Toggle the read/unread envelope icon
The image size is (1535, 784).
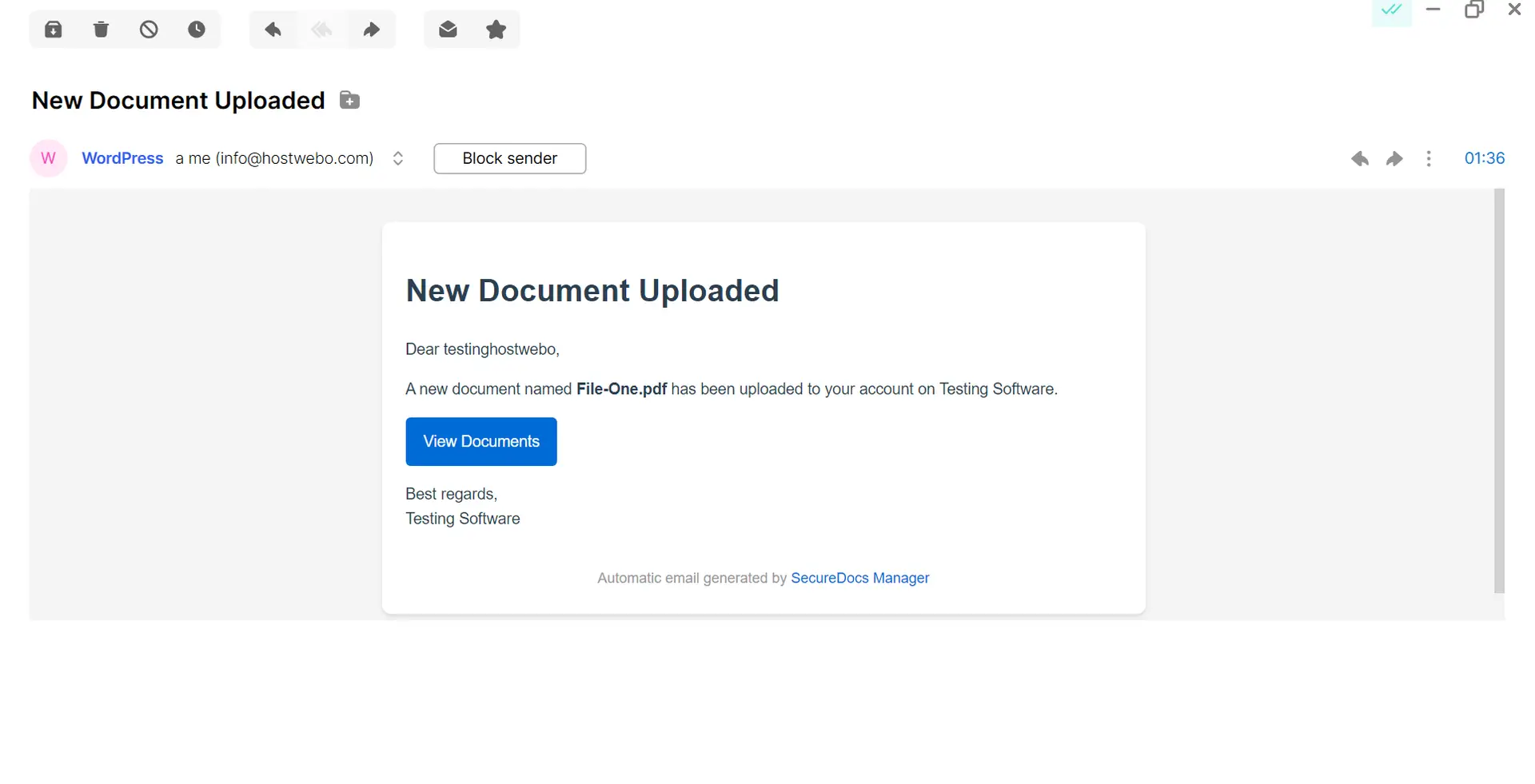448,30
